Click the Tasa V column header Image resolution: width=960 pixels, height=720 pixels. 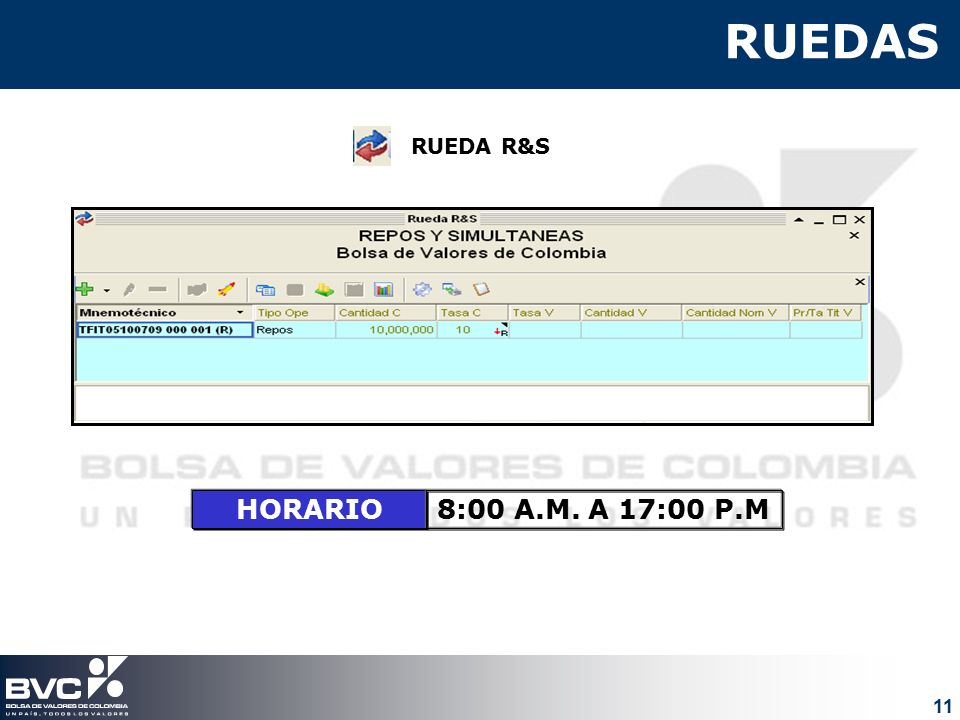point(544,312)
